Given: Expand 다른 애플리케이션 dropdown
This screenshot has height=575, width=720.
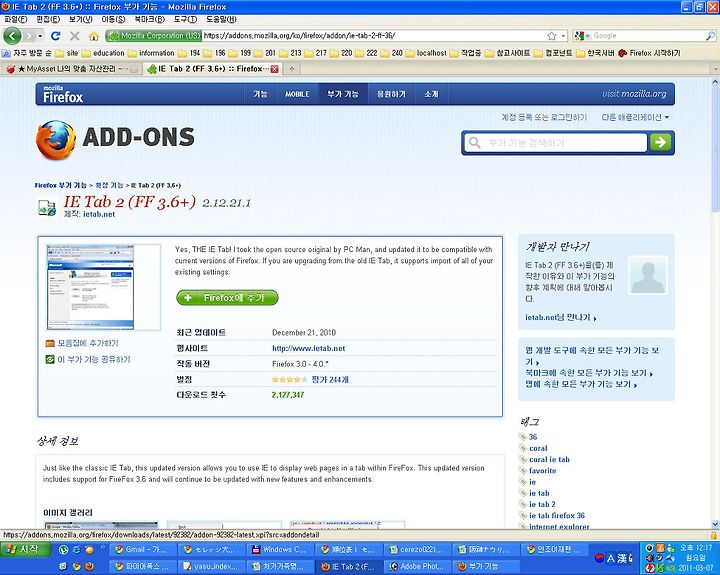Looking at the screenshot, I should [x=635, y=118].
